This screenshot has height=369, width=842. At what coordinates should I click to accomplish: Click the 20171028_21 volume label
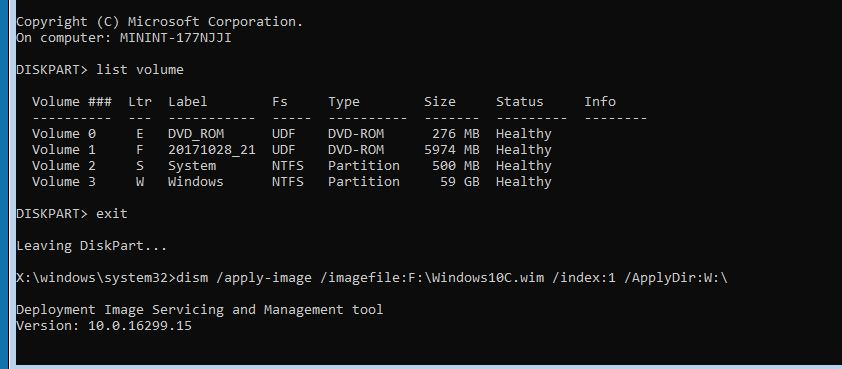[x=212, y=150]
